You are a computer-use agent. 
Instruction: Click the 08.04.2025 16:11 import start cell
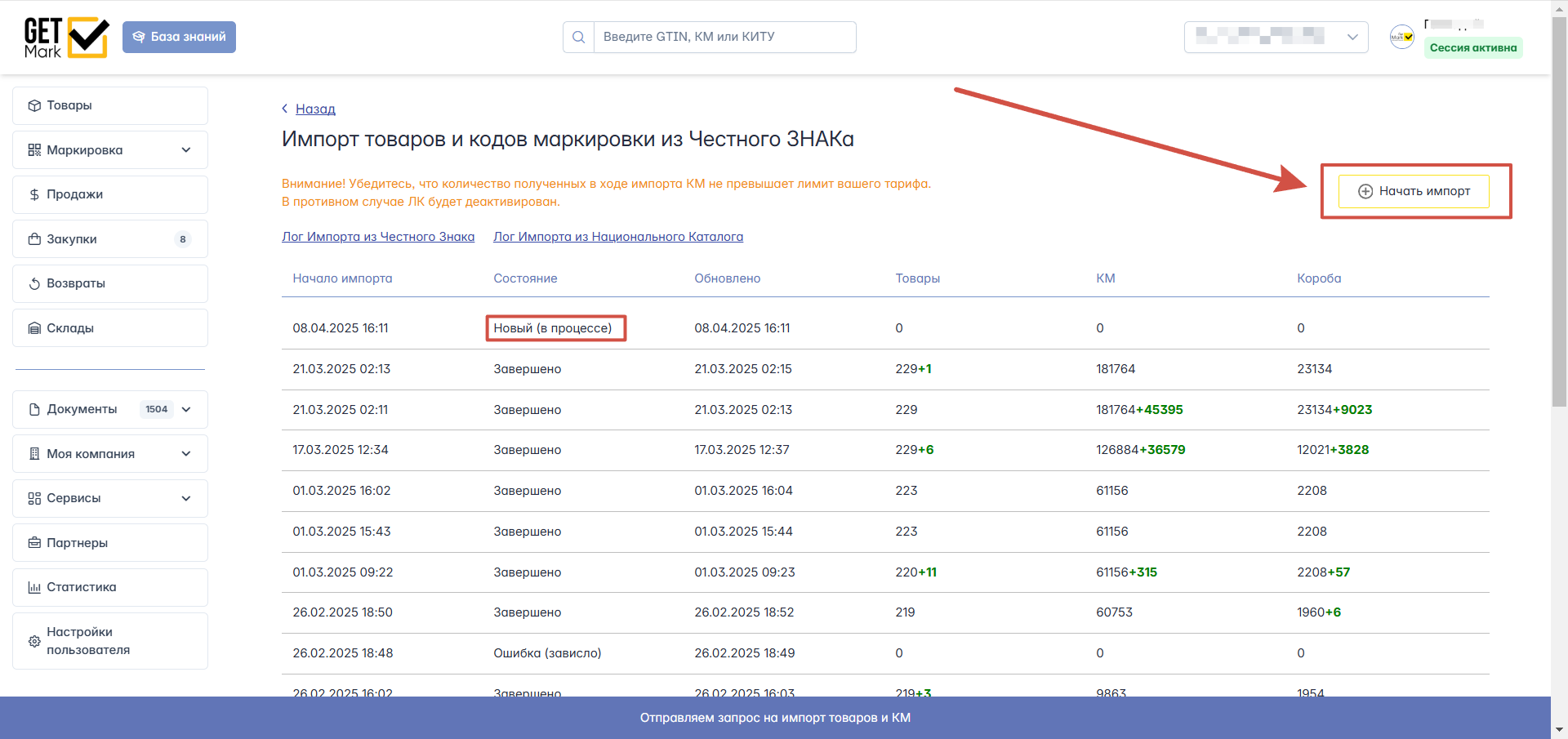(x=341, y=328)
